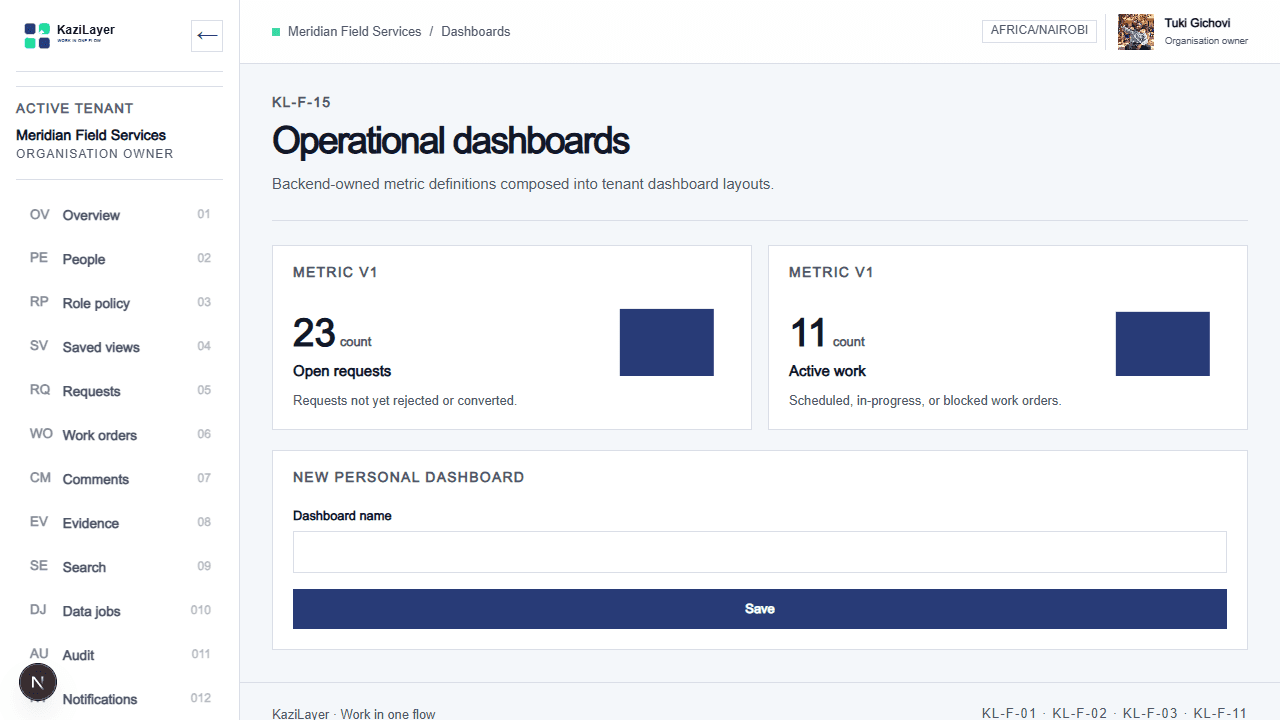1280x720 pixels.
Task: Select Saved views in the sidebar
Action: point(120,347)
